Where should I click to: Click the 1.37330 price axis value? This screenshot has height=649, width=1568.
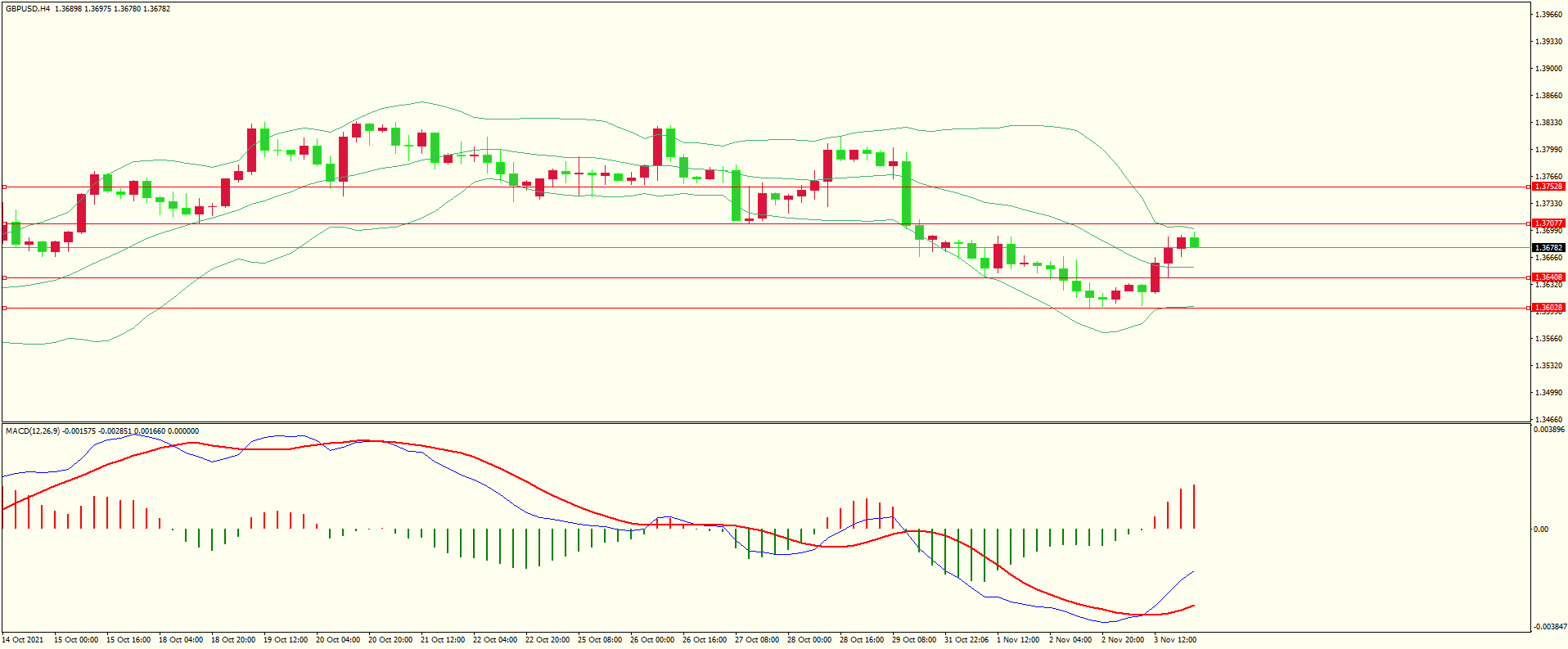(1549, 204)
